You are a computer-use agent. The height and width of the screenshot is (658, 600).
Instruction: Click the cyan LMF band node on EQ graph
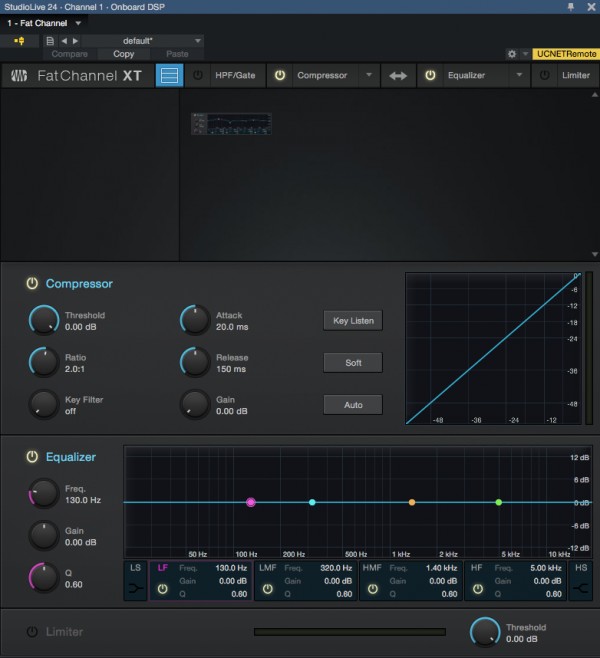point(312,502)
